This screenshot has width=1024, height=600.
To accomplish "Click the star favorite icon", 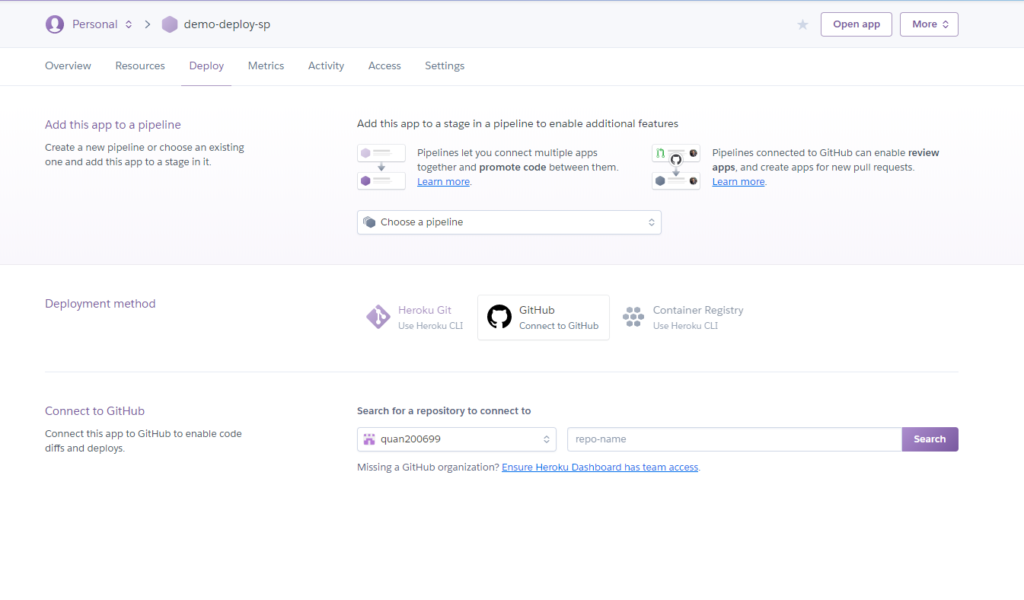I will click(802, 24).
